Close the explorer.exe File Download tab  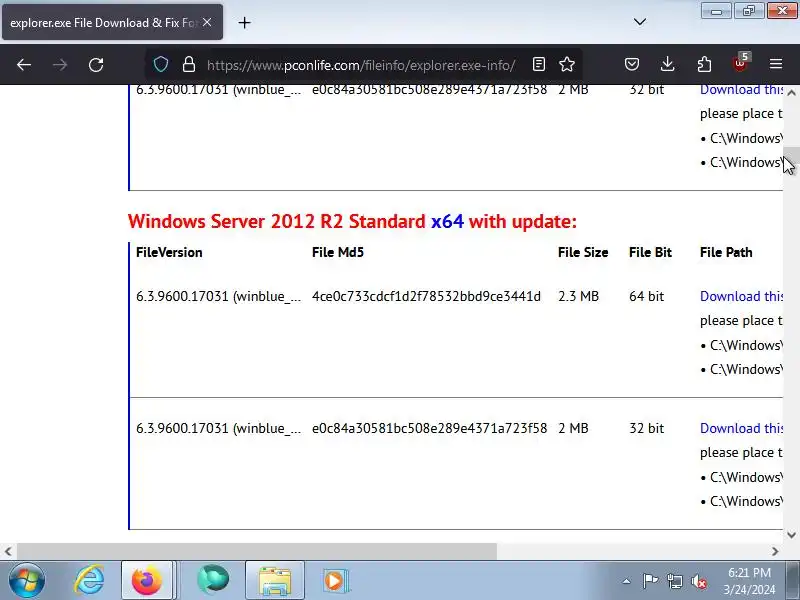tap(207, 22)
